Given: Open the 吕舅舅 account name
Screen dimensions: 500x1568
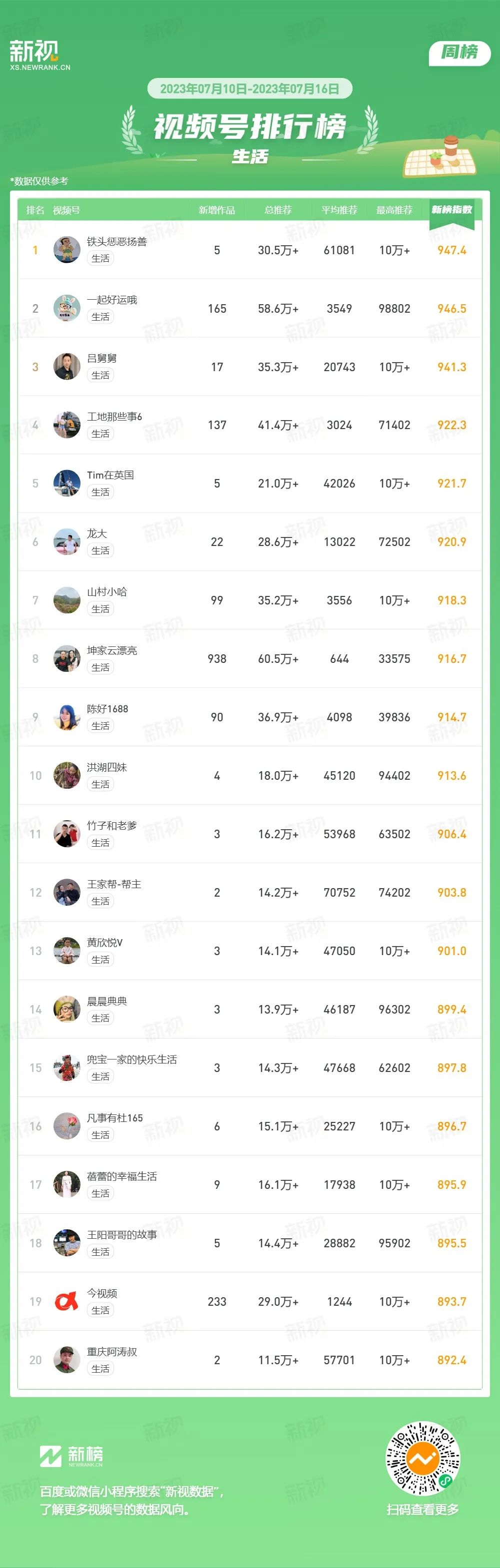Looking at the screenshot, I should (x=101, y=359).
